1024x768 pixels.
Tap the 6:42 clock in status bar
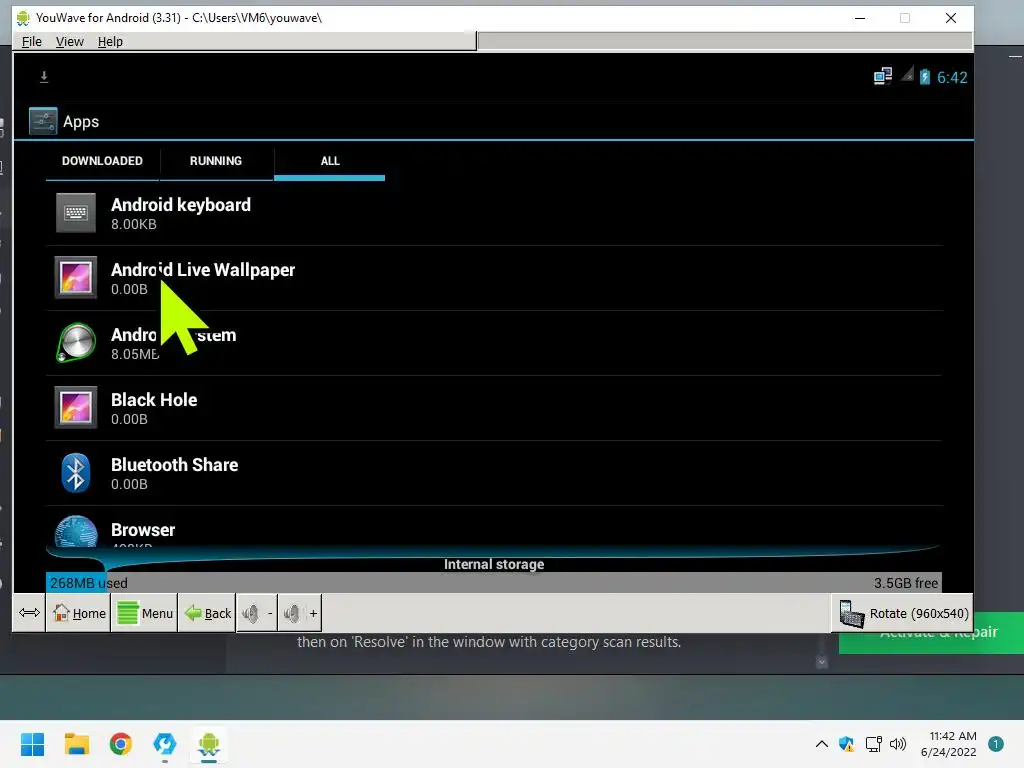click(952, 78)
